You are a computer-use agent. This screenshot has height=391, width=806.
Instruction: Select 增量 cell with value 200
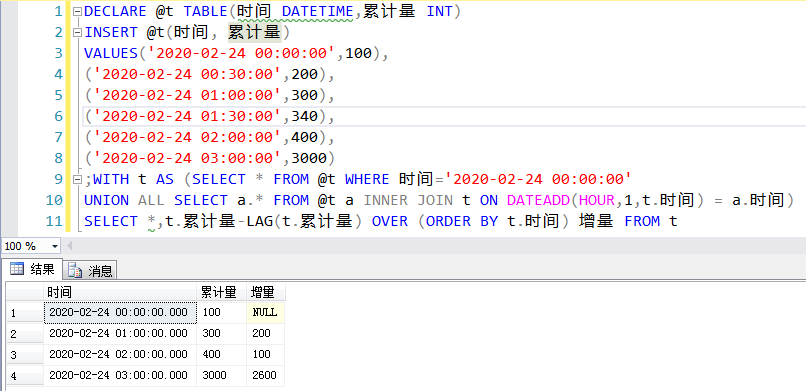pyautogui.click(x=266, y=333)
